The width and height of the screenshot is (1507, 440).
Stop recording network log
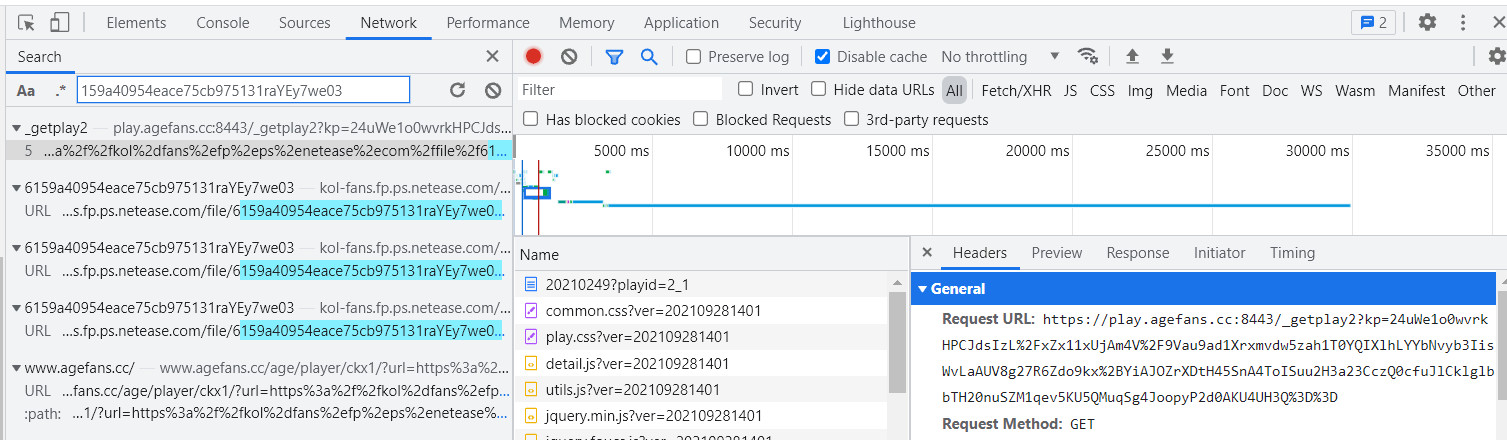[x=533, y=57]
